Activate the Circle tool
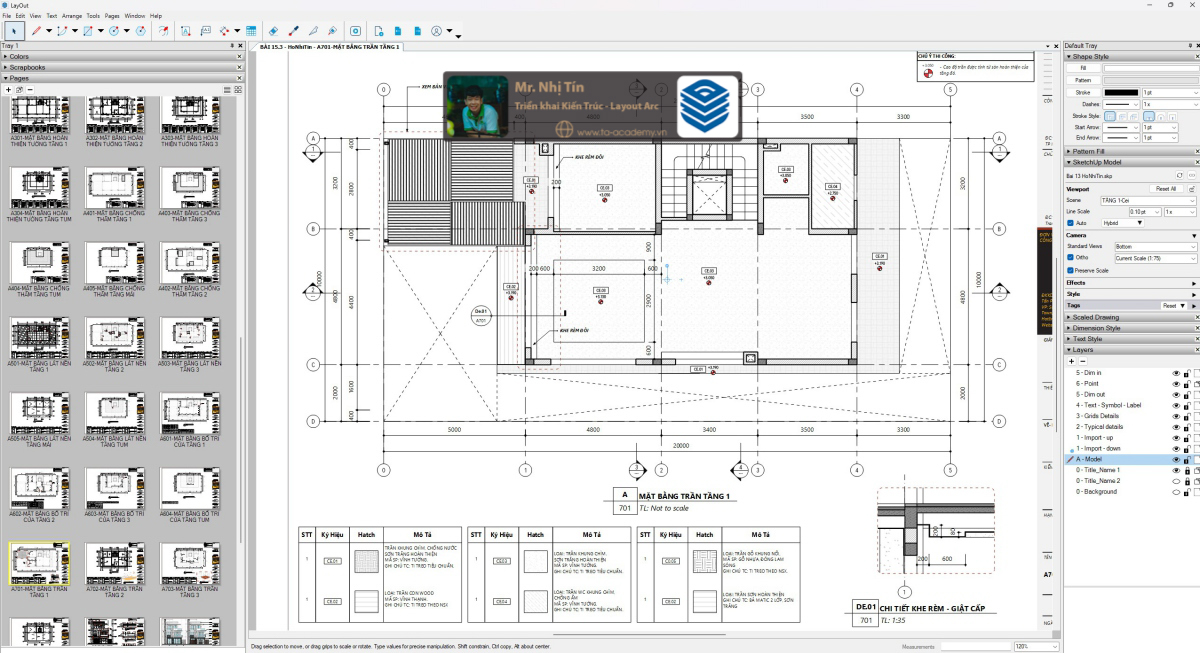The image size is (1200, 653). [114, 31]
